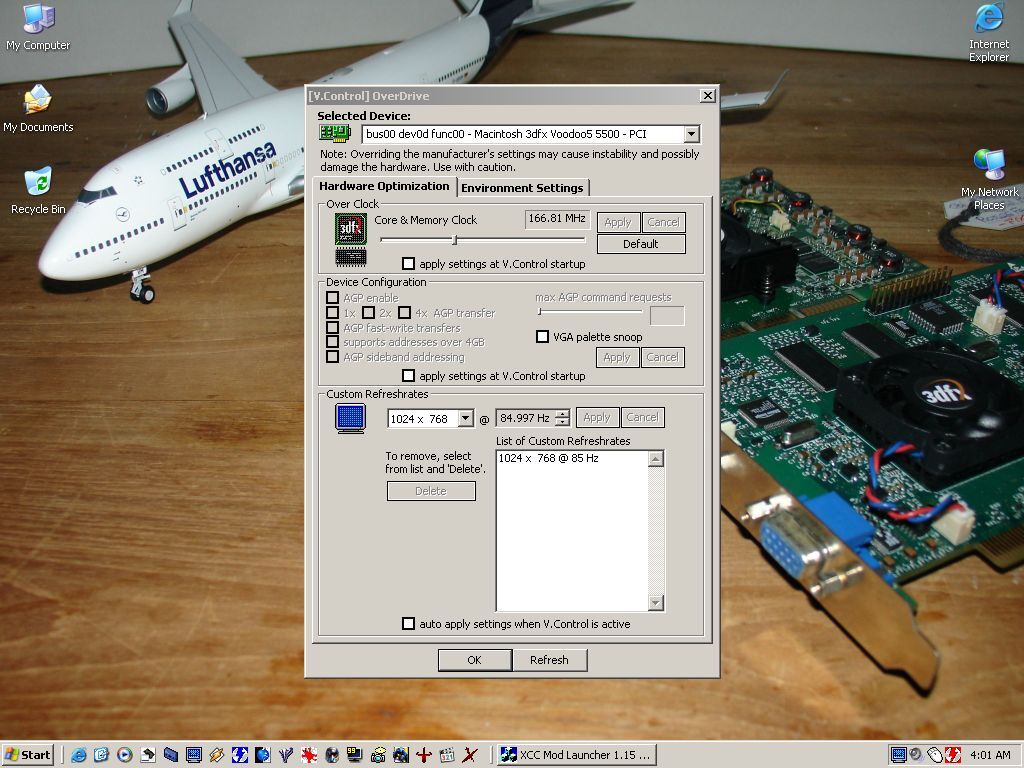This screenshot has width=1024, height=768.
Task: Toggle supports addresses over 4GB checkbox
Action: [332, 342]
